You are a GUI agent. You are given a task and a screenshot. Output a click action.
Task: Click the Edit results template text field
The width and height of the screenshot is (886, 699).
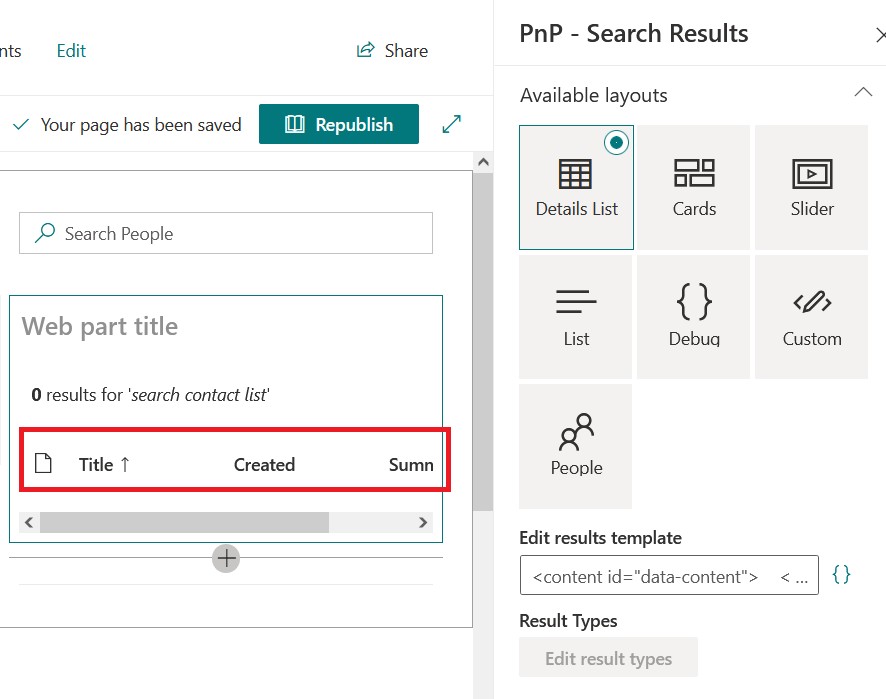tap(668, 576)
